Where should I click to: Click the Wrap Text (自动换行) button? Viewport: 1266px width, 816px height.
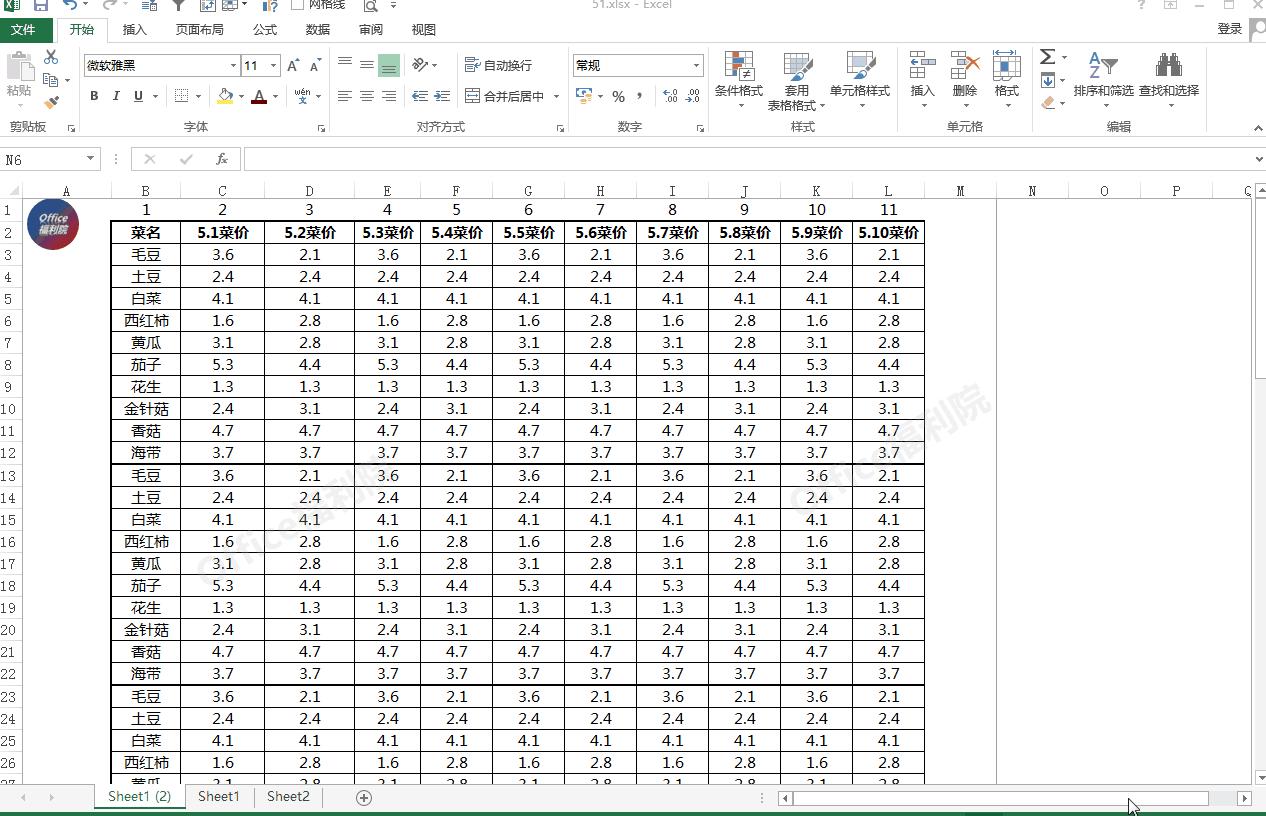click(x=498, y=66)
